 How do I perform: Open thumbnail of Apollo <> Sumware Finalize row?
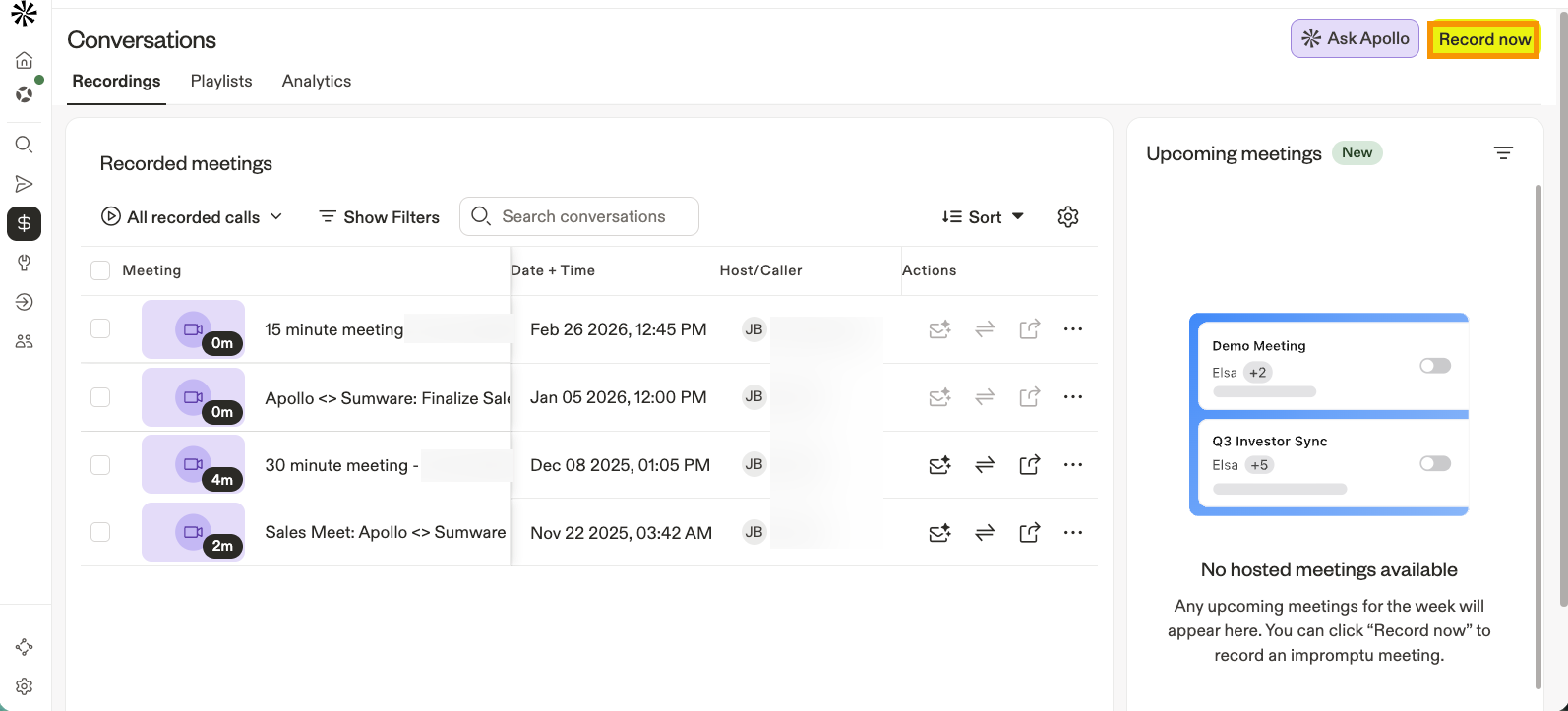point(193,397)
